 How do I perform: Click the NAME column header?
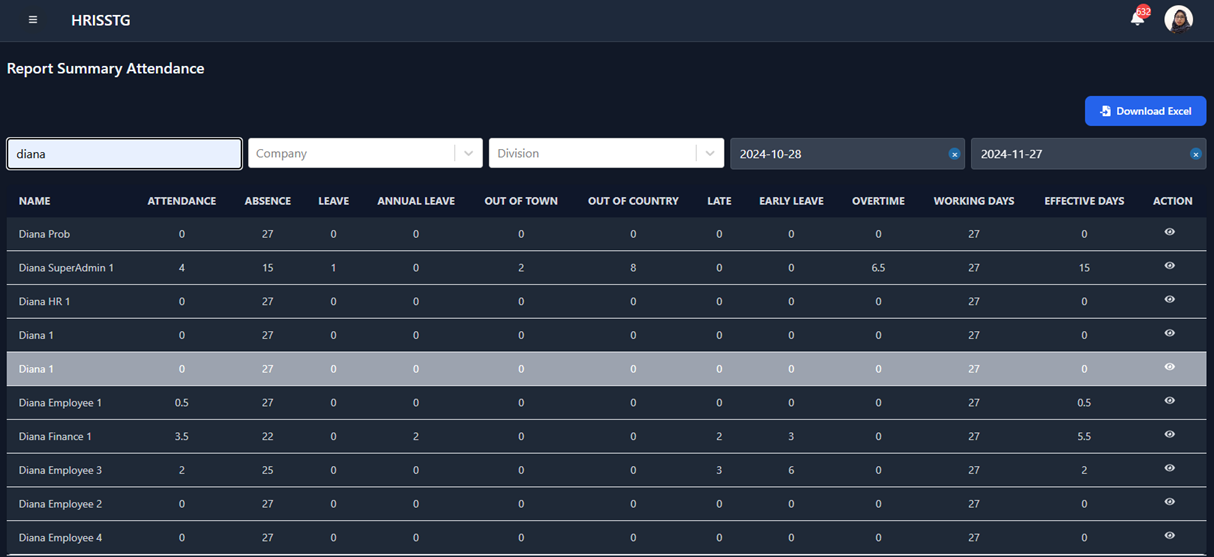(x=35, y=201)
